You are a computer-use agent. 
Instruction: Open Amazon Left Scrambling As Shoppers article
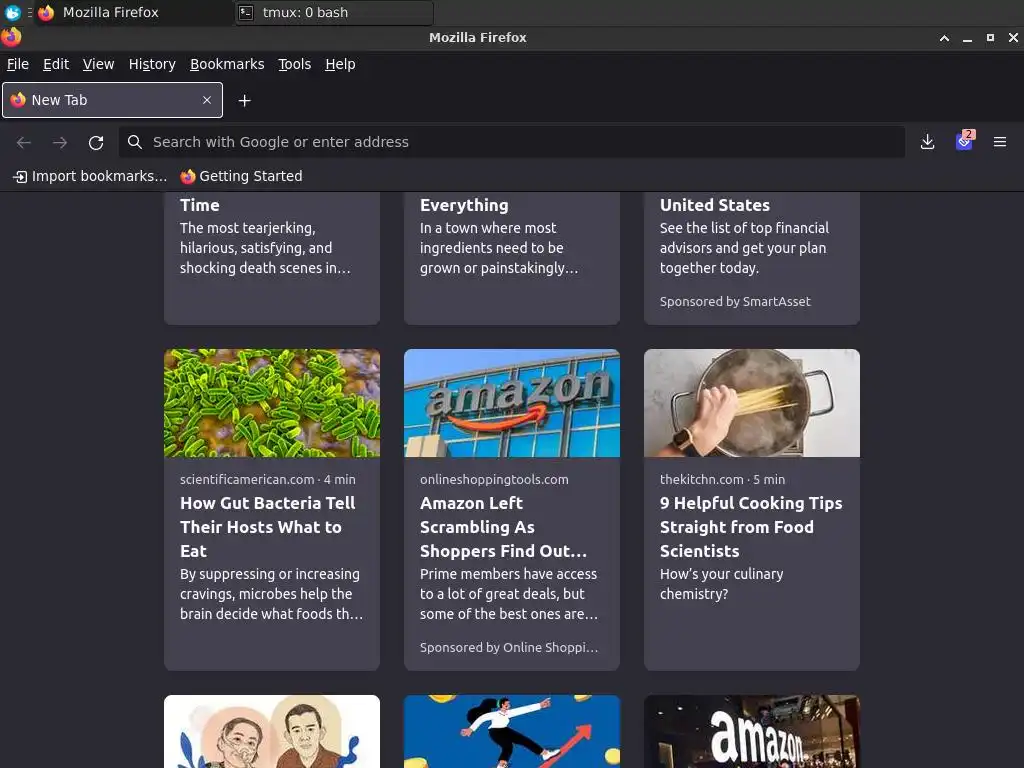click(503, 527)
